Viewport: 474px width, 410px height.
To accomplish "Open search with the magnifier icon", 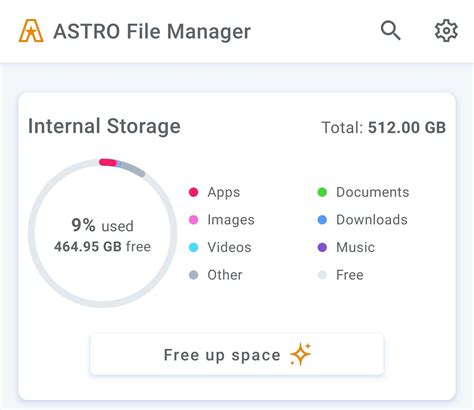I will click(x=390, y=31).
